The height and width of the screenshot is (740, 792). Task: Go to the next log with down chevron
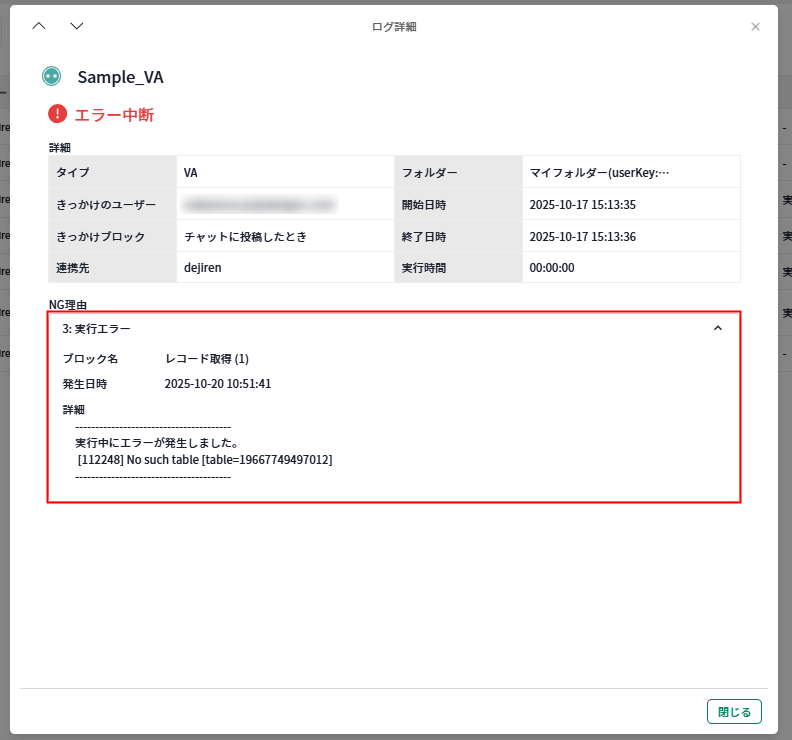(x=77, y=26)
